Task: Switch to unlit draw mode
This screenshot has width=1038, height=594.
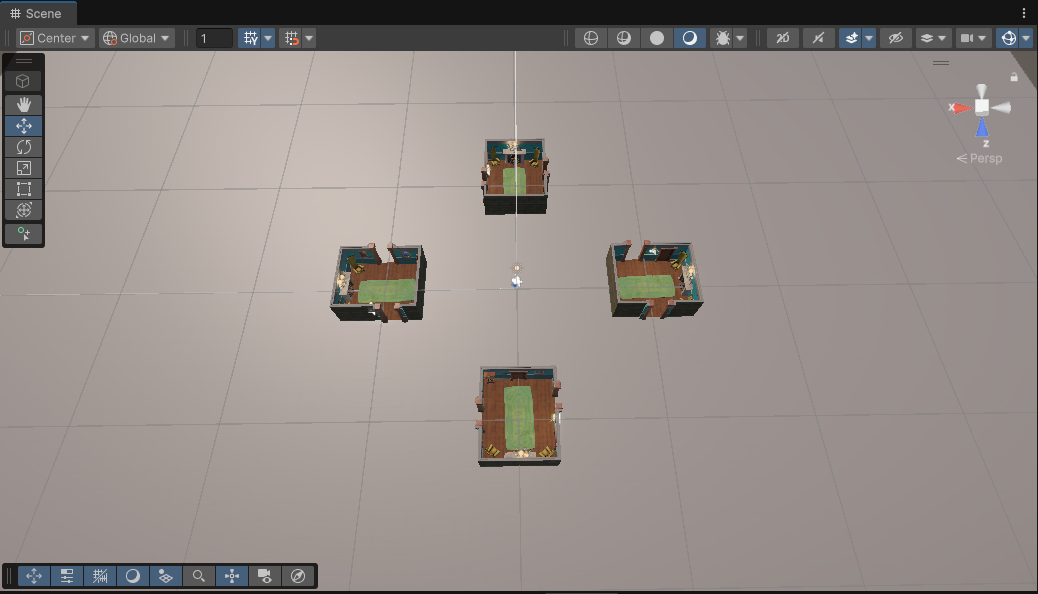Action: (x=657, y=38)
